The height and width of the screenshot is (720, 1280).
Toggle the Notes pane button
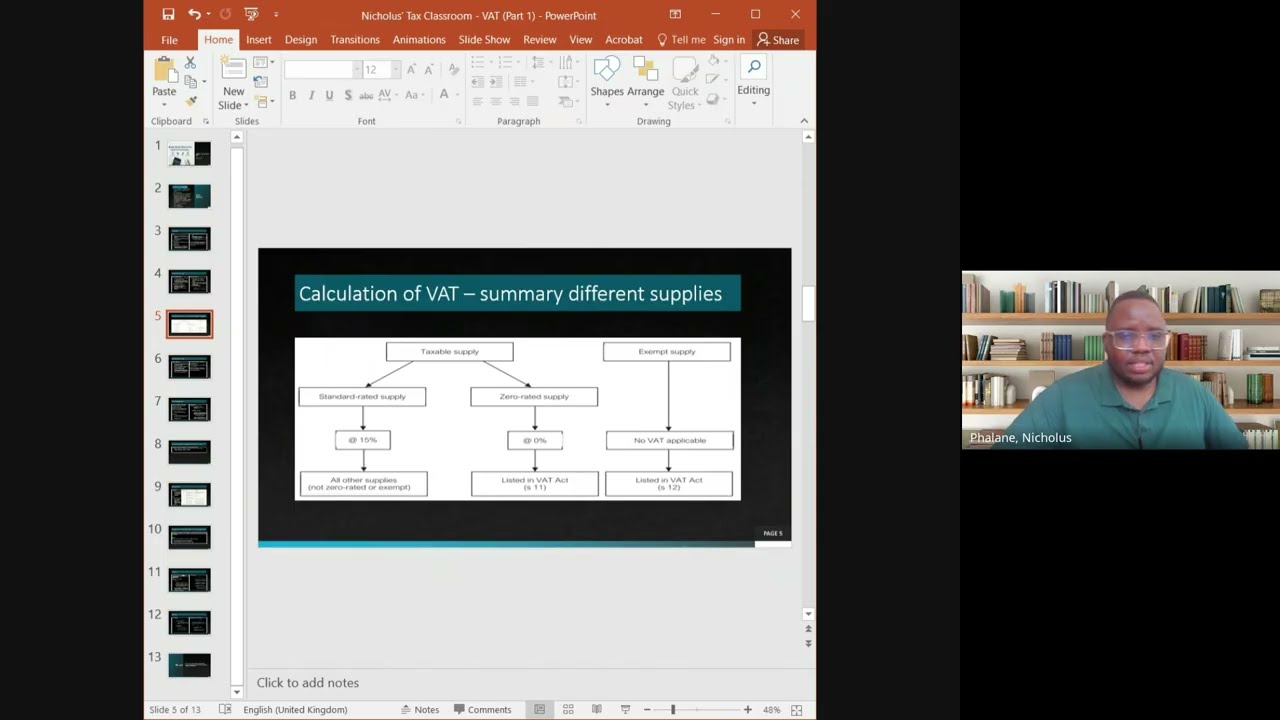point(420,709)
